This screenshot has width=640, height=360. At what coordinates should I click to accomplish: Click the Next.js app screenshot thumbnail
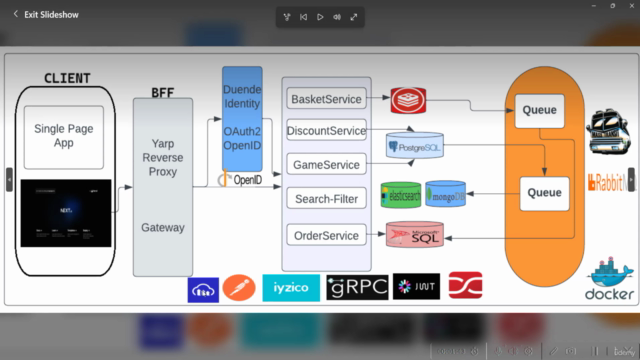66,213
